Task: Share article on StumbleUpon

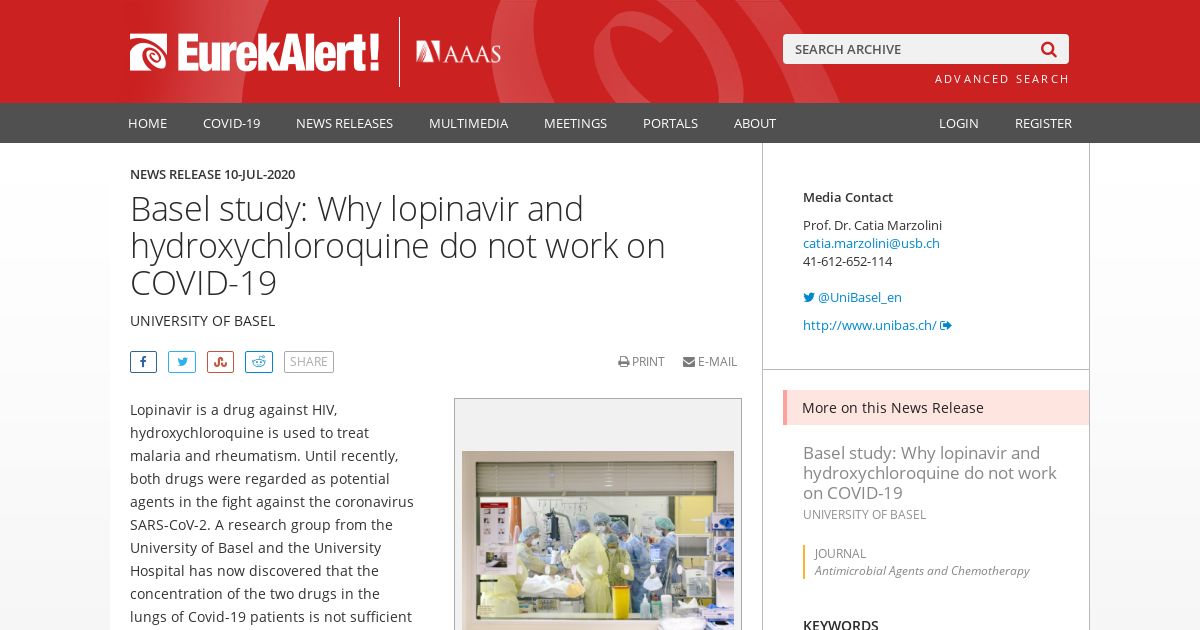Action: (x=220, y=362)
